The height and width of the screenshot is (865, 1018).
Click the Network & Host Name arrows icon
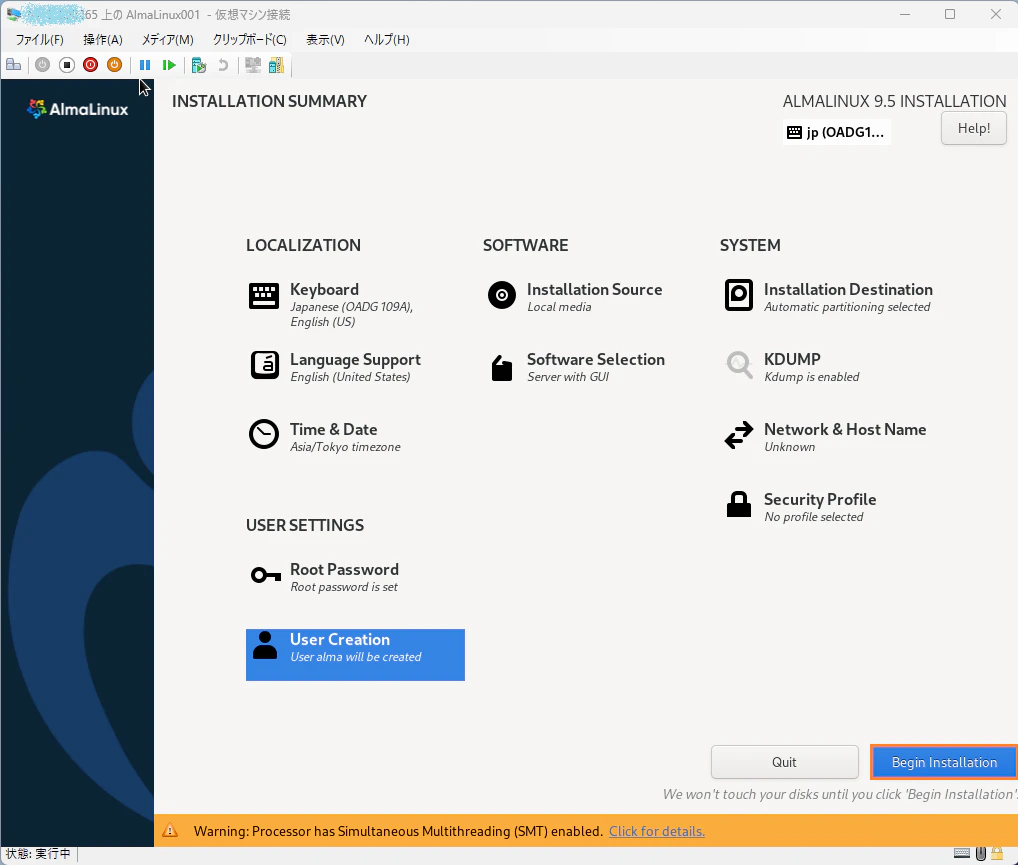coord(739,435)
